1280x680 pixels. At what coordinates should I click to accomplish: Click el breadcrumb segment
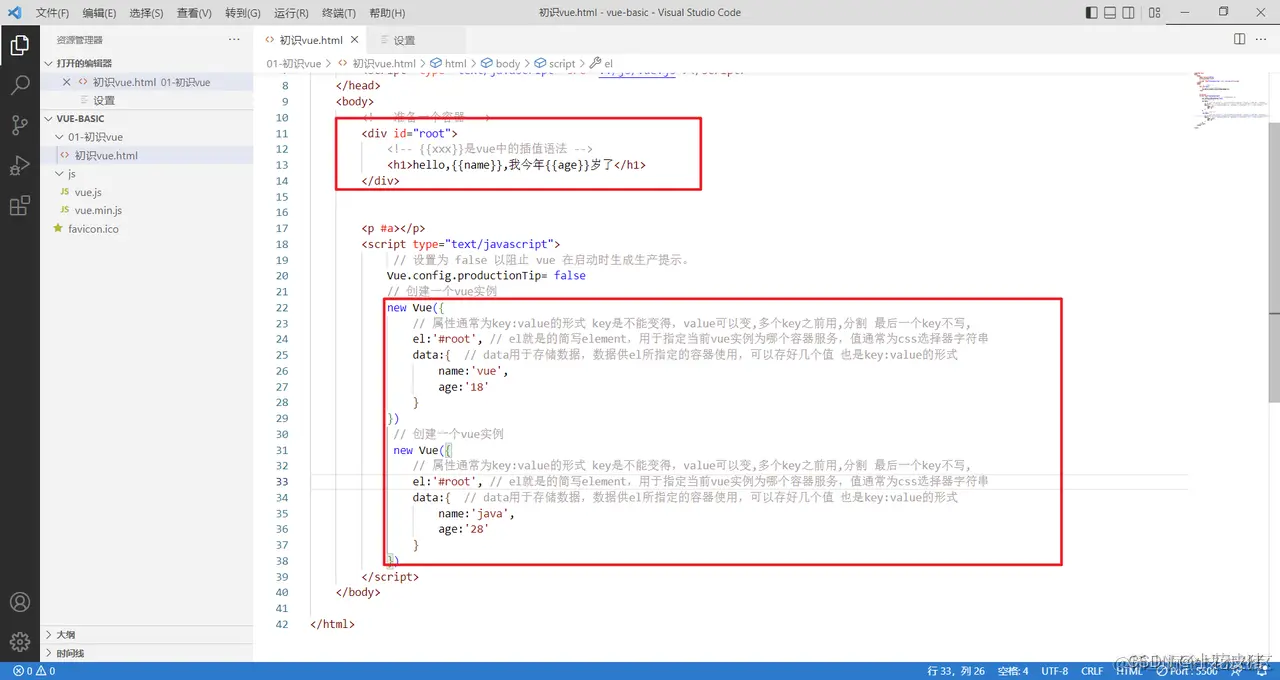(608, 63)
